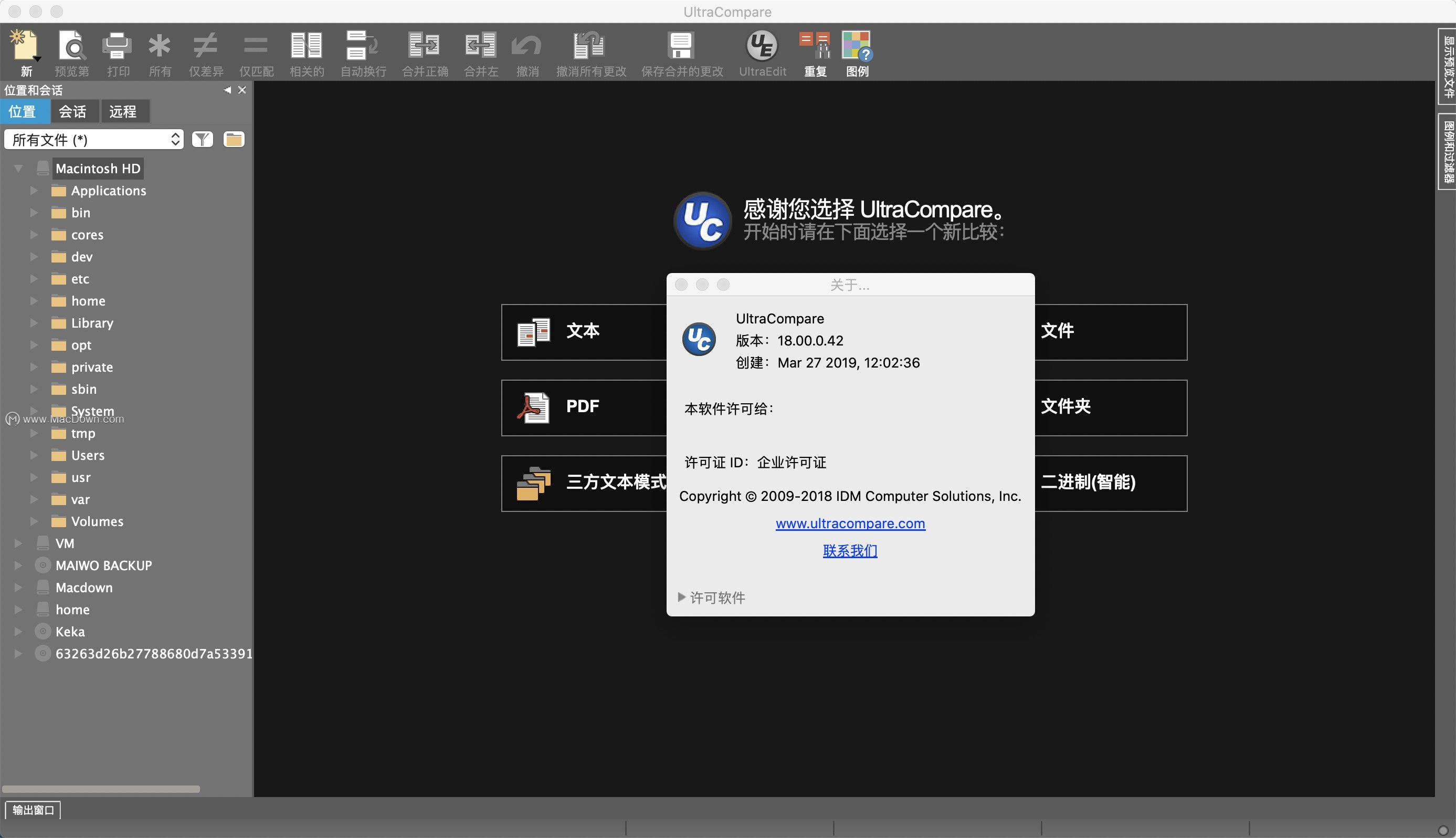Click the related (相关的) toolbar icon
This screenshot has height=838, width=1456.
click(306, 46)
